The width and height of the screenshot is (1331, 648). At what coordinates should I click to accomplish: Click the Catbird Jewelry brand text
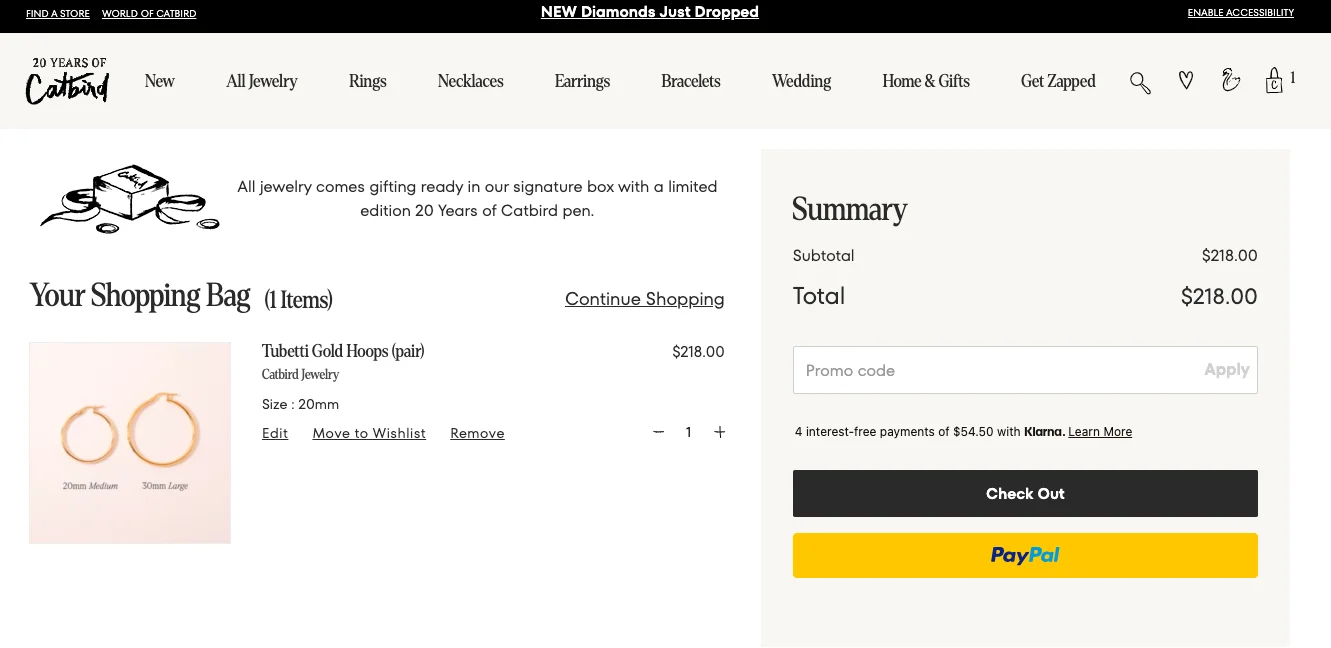point(300,375)
